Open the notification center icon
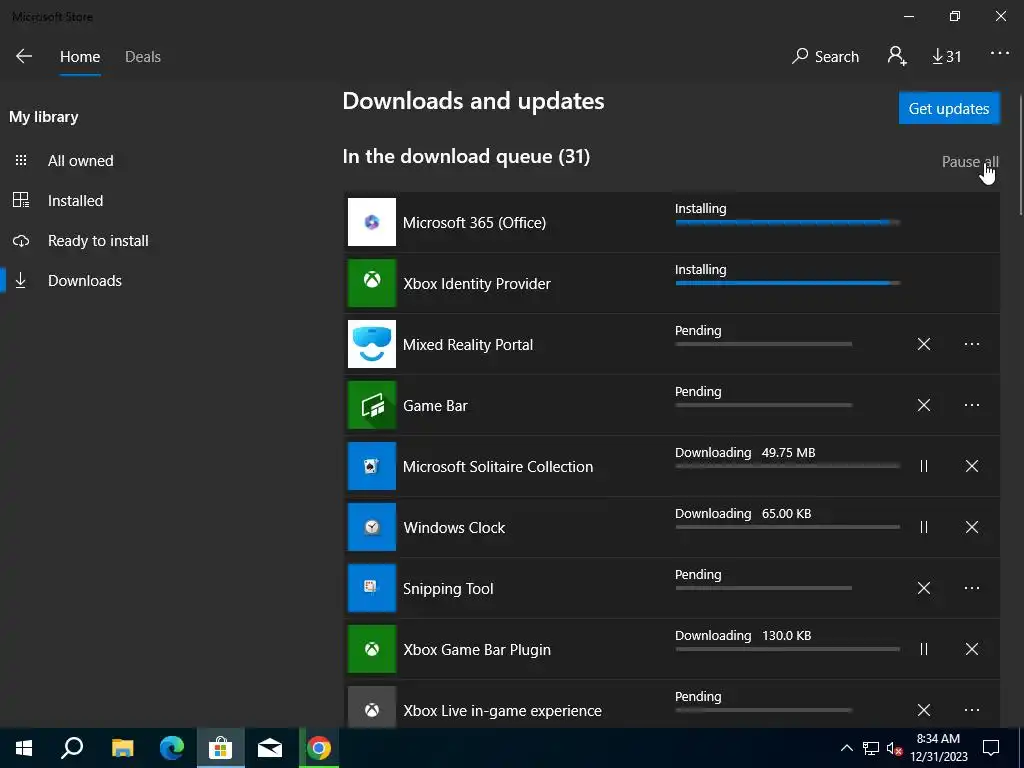Screen dimensions: 1024x768 pos(991,748)
